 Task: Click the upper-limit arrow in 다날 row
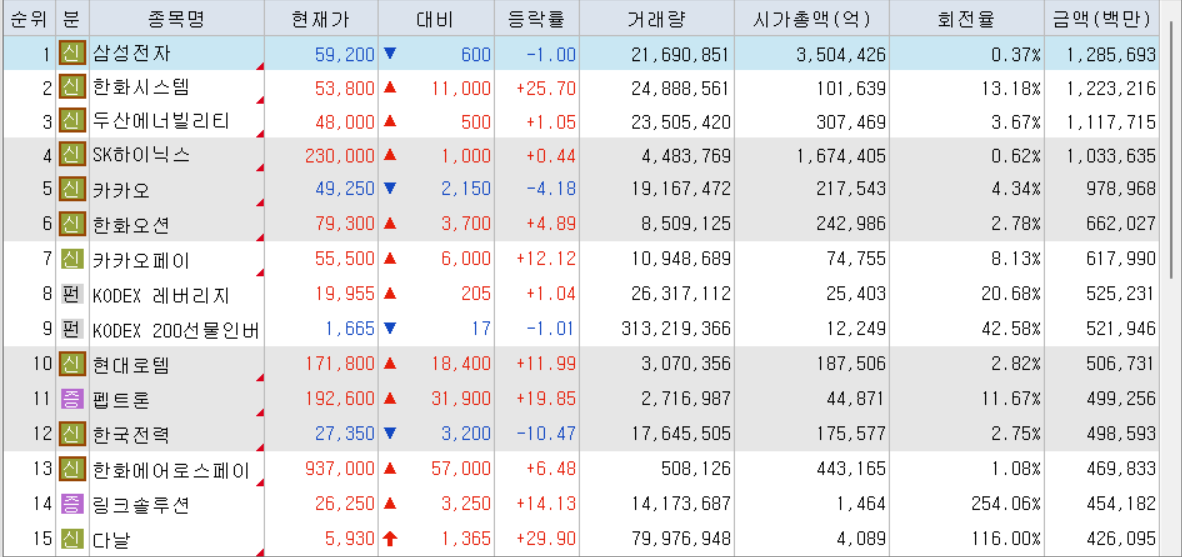[x=390, y=538]
